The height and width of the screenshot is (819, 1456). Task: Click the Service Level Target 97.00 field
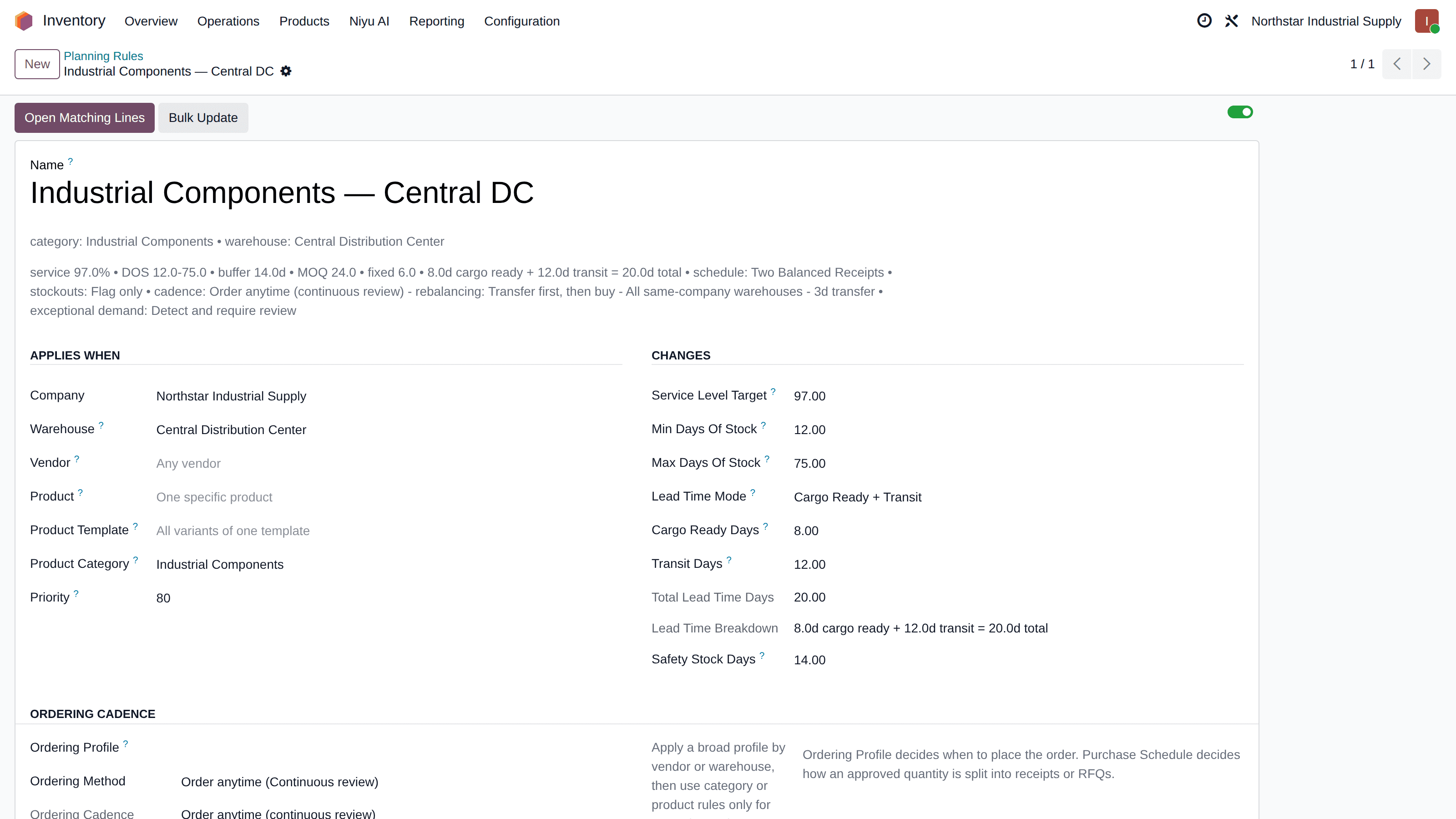[x=1019, y=396]
